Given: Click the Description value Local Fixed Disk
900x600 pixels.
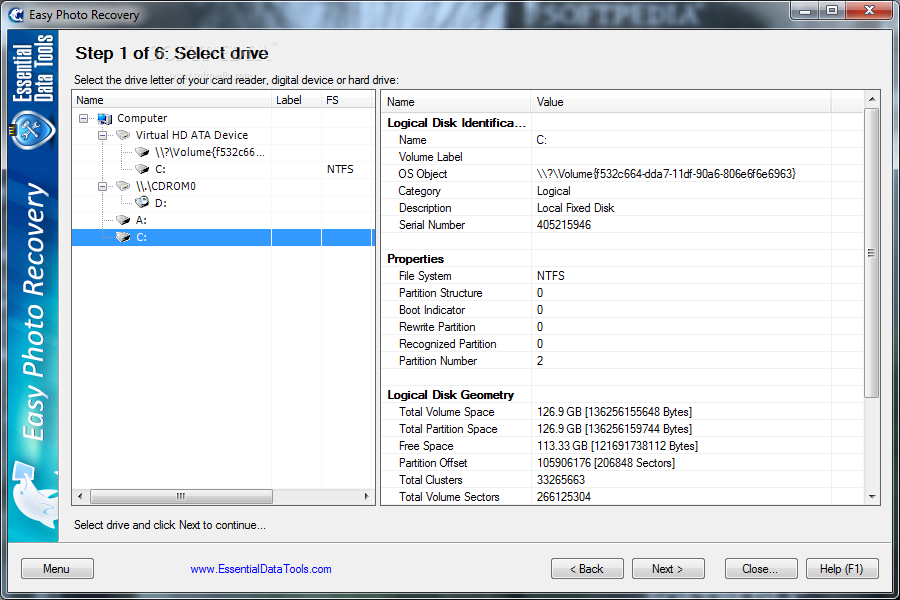Looking at the screenshot, I should tap(575, 208).
